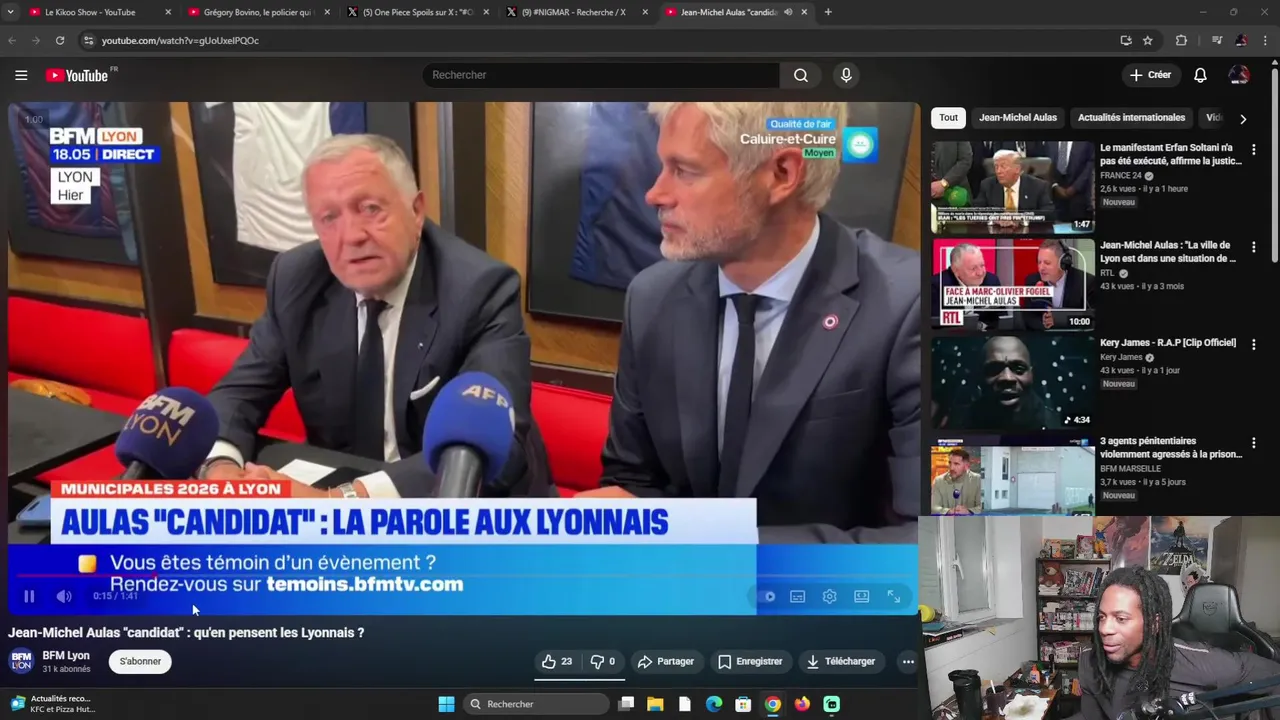Bookmark this page with the star icon
This screenshot has width=1280, height=720.
pos(1148,40)
